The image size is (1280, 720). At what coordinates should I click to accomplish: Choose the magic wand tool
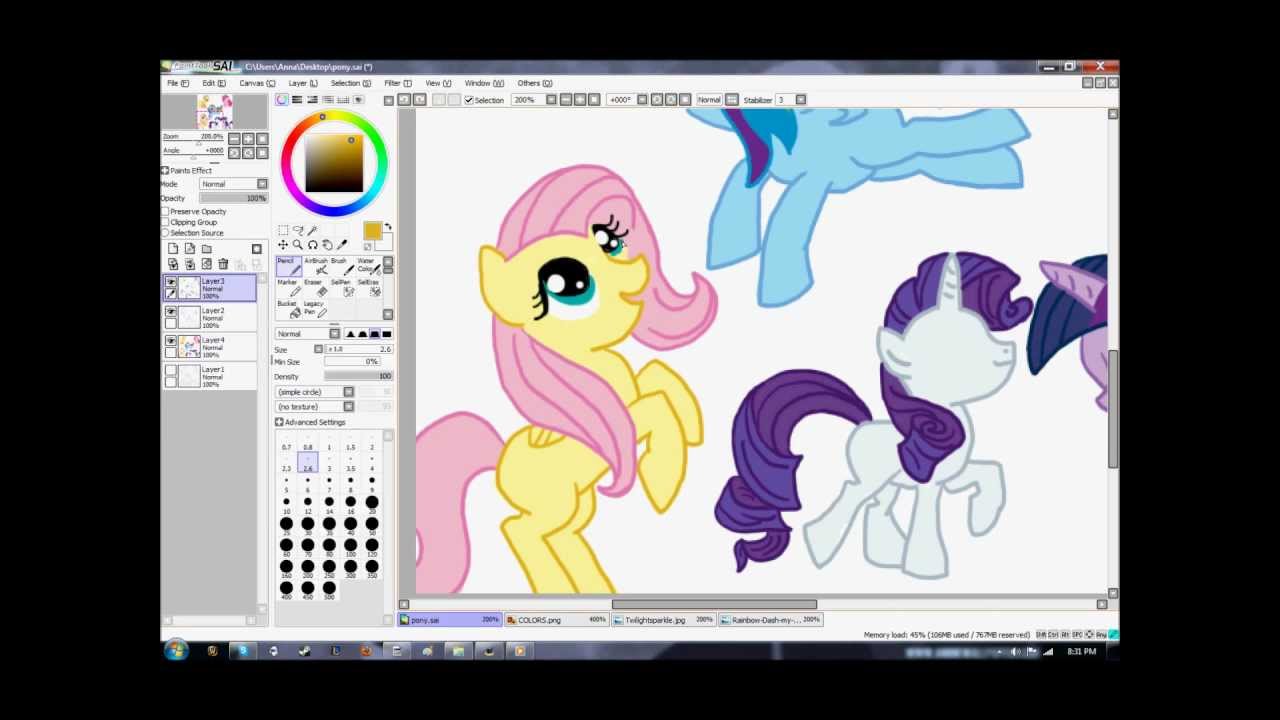pos(312,231)
